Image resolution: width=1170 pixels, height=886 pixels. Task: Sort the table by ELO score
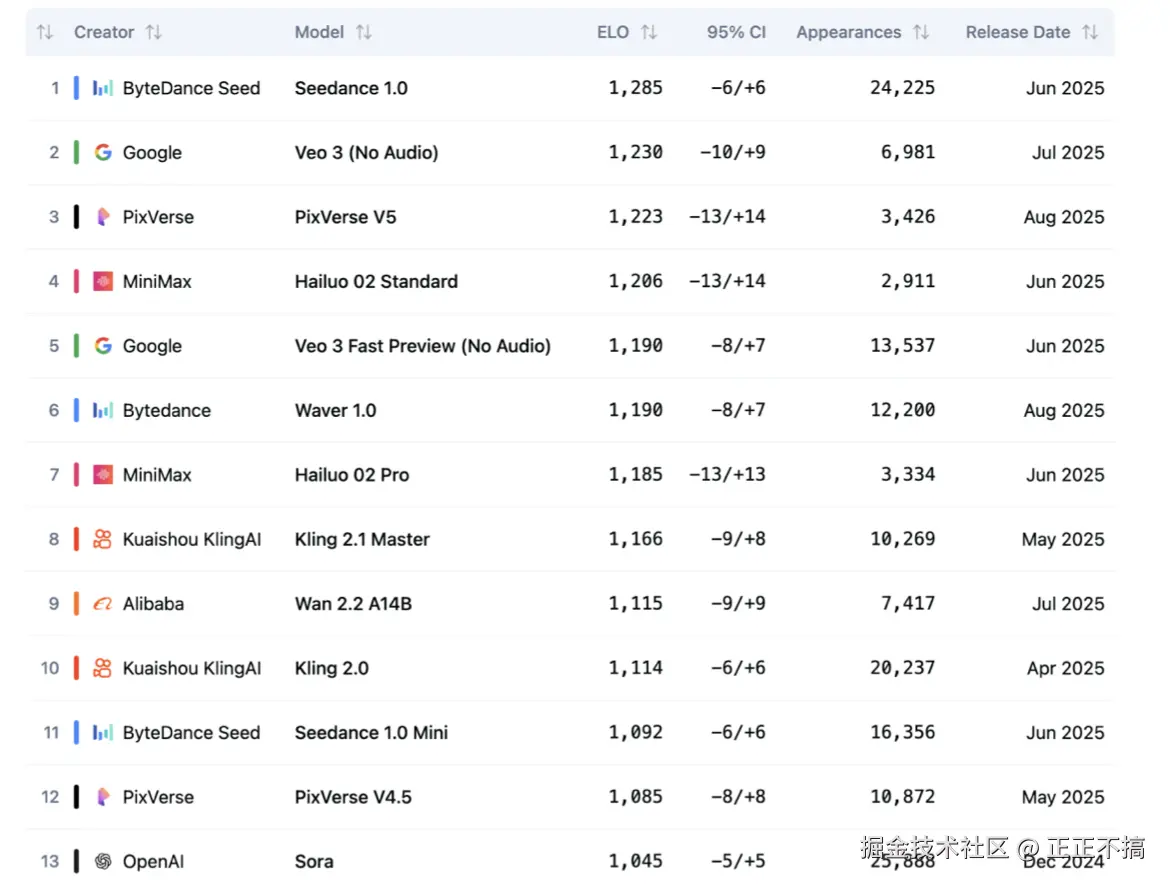tap(649, 32)
